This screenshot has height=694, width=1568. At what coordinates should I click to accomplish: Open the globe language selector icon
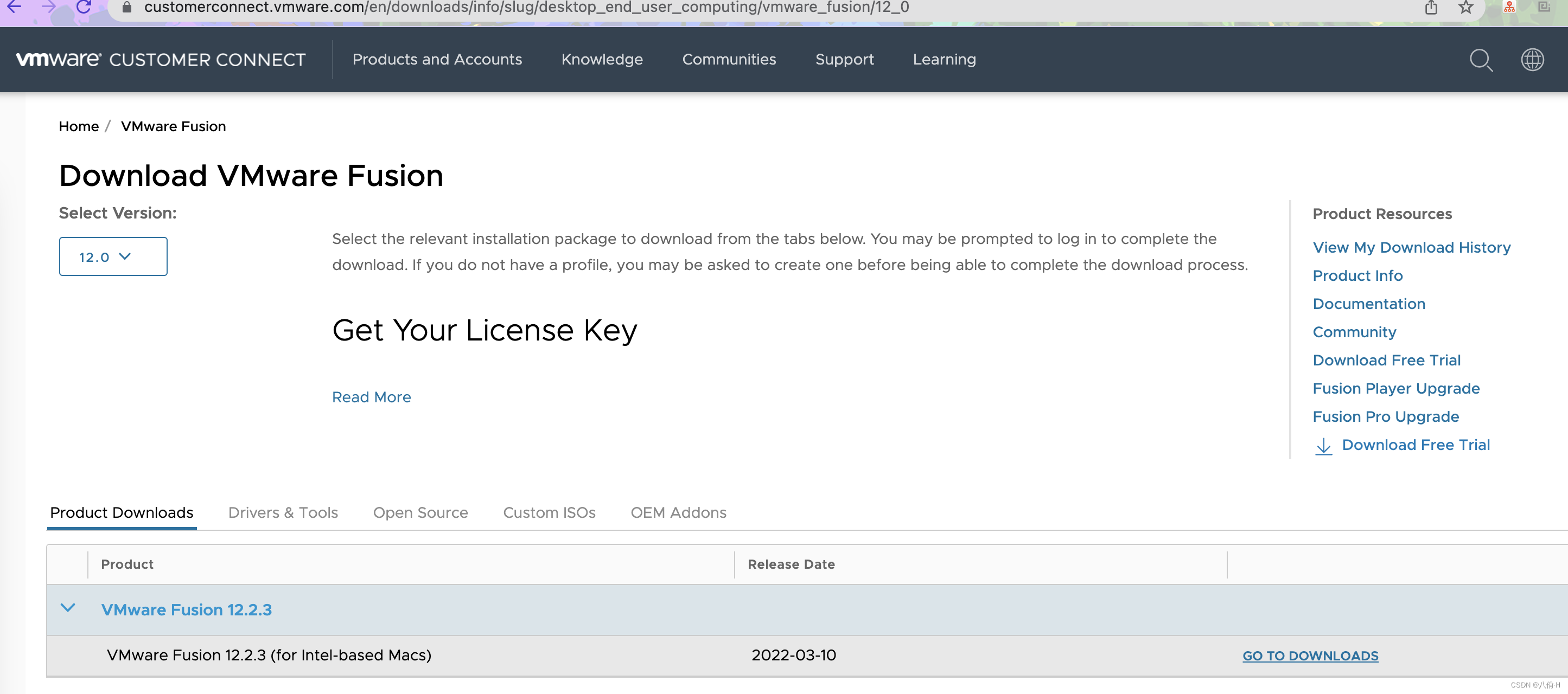tap(1532, 59)
